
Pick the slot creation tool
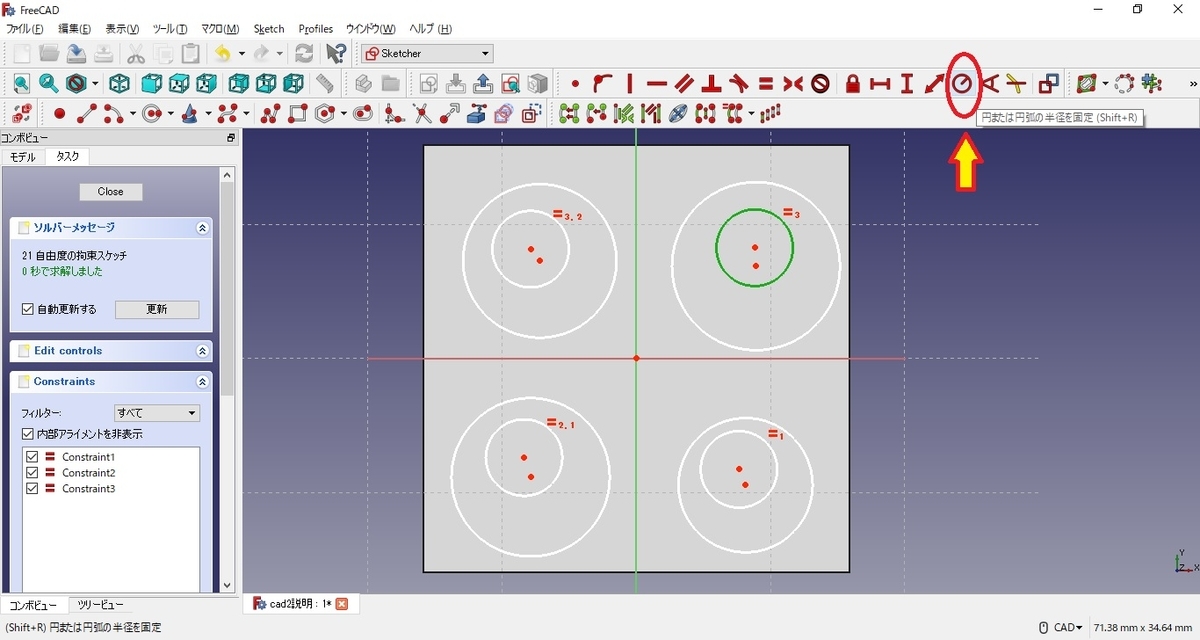click(362, 114)
